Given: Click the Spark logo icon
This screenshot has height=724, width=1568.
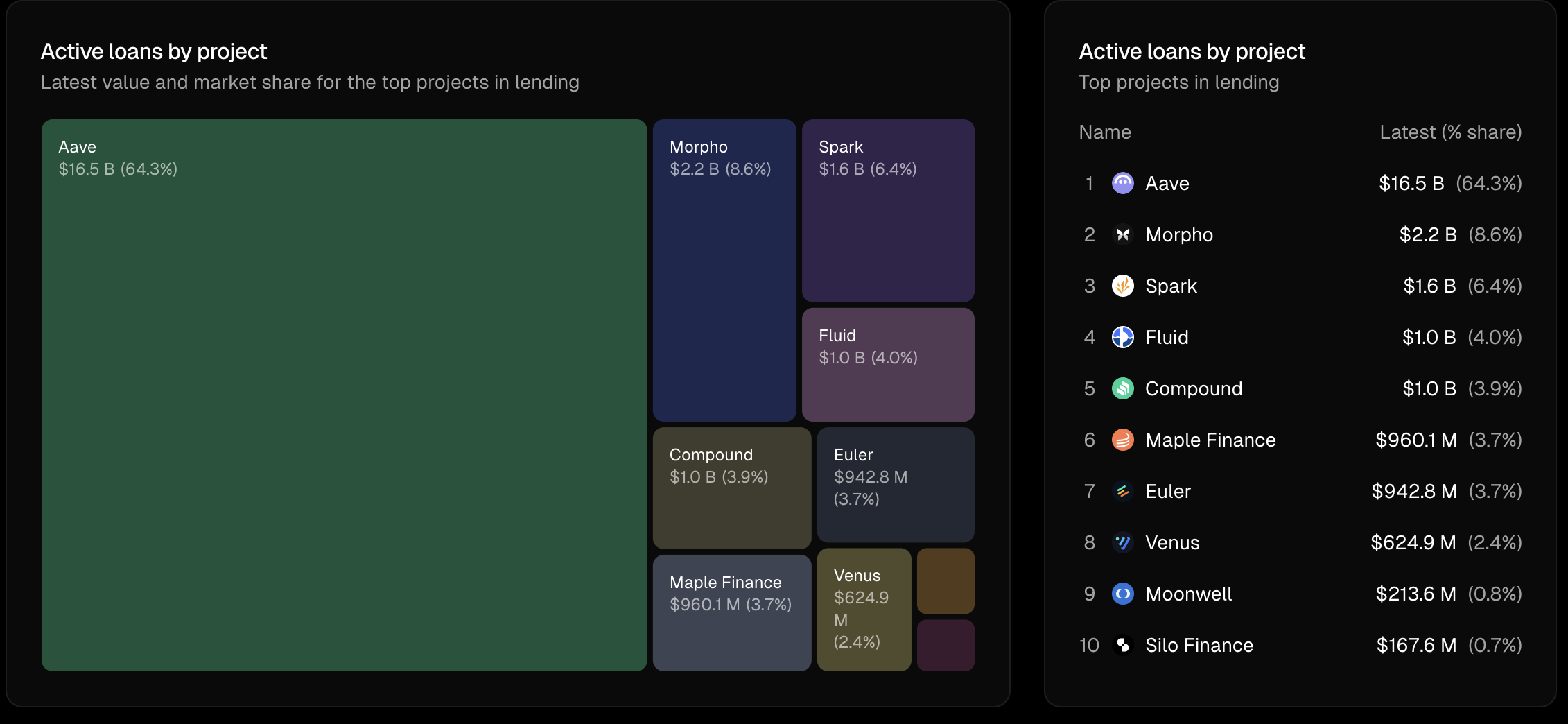Looking at the screenshot, I should 1122,286.
